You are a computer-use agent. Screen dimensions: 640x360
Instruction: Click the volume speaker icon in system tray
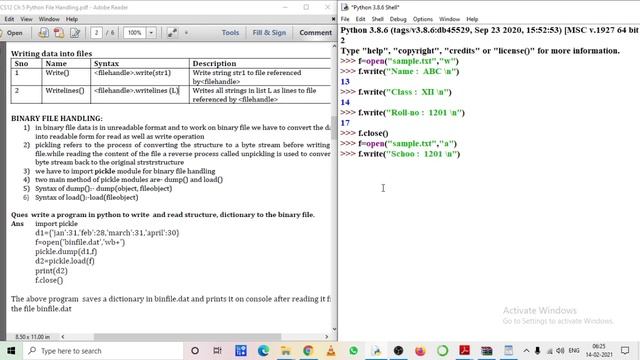pyautogui.click(x=560, y=351)
